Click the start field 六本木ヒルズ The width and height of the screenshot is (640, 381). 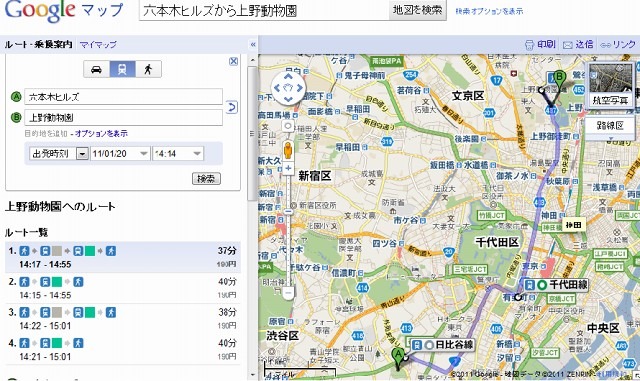[123, 97]
